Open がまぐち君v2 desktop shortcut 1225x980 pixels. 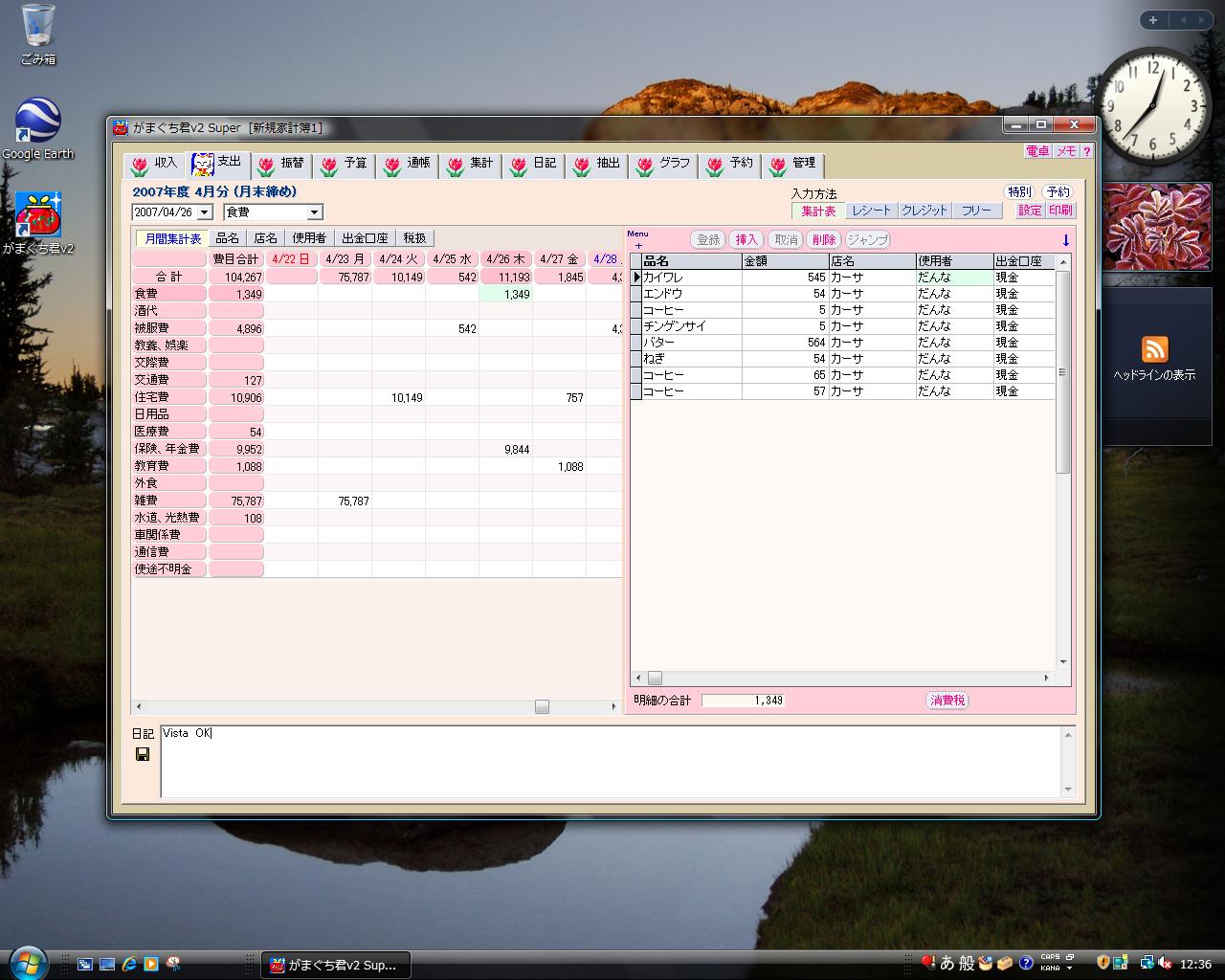(37, 223)
